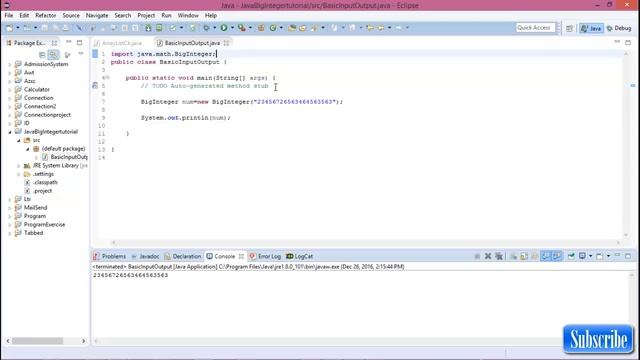Open the Search menu
This screenshot has height=360, width=640.
click(123, 16)
